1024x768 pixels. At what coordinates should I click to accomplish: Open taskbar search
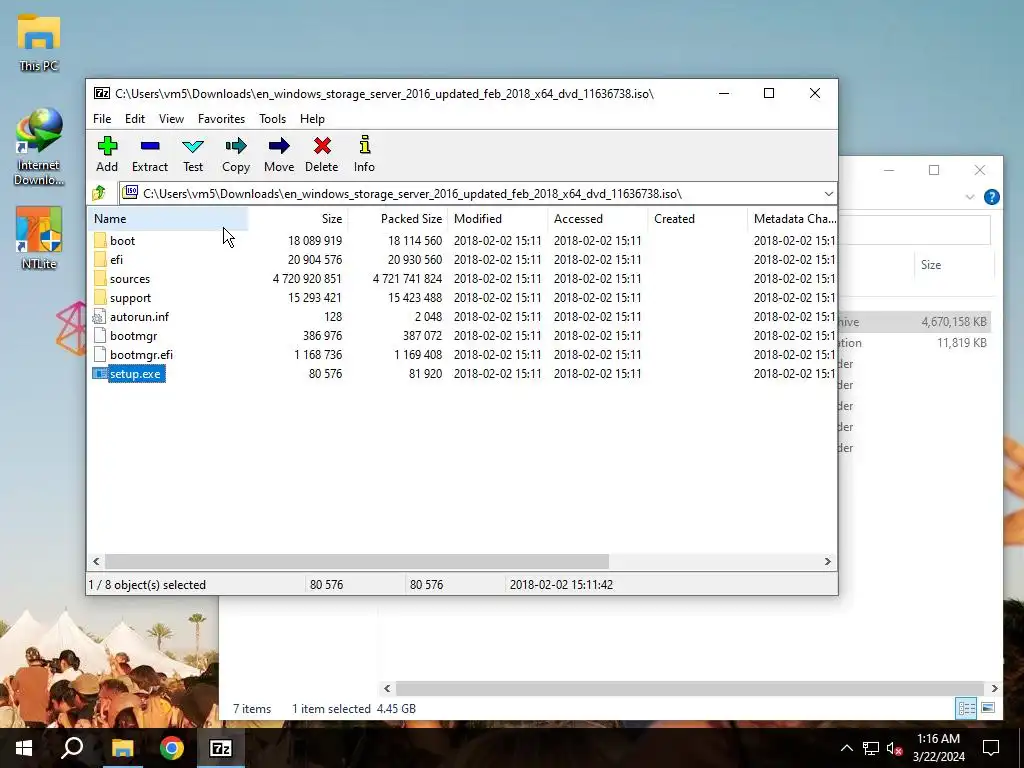tap(72, 748)
